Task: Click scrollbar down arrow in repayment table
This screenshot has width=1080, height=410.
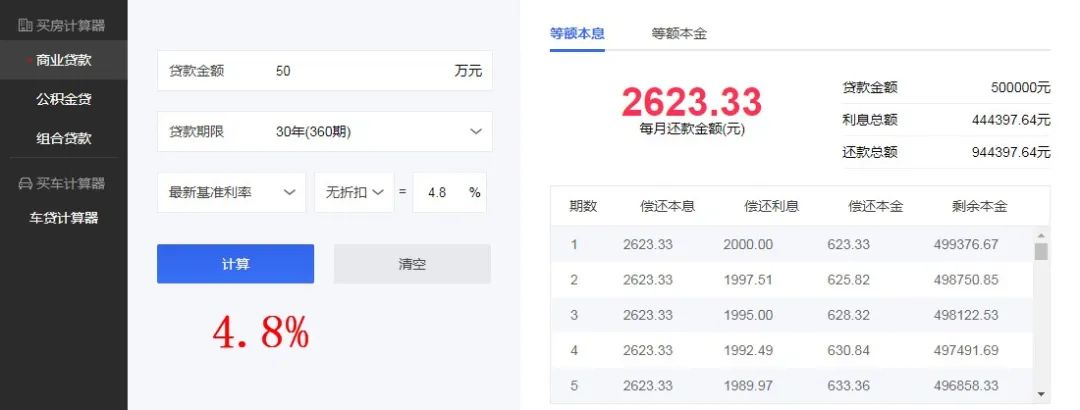Action: 1041,394
